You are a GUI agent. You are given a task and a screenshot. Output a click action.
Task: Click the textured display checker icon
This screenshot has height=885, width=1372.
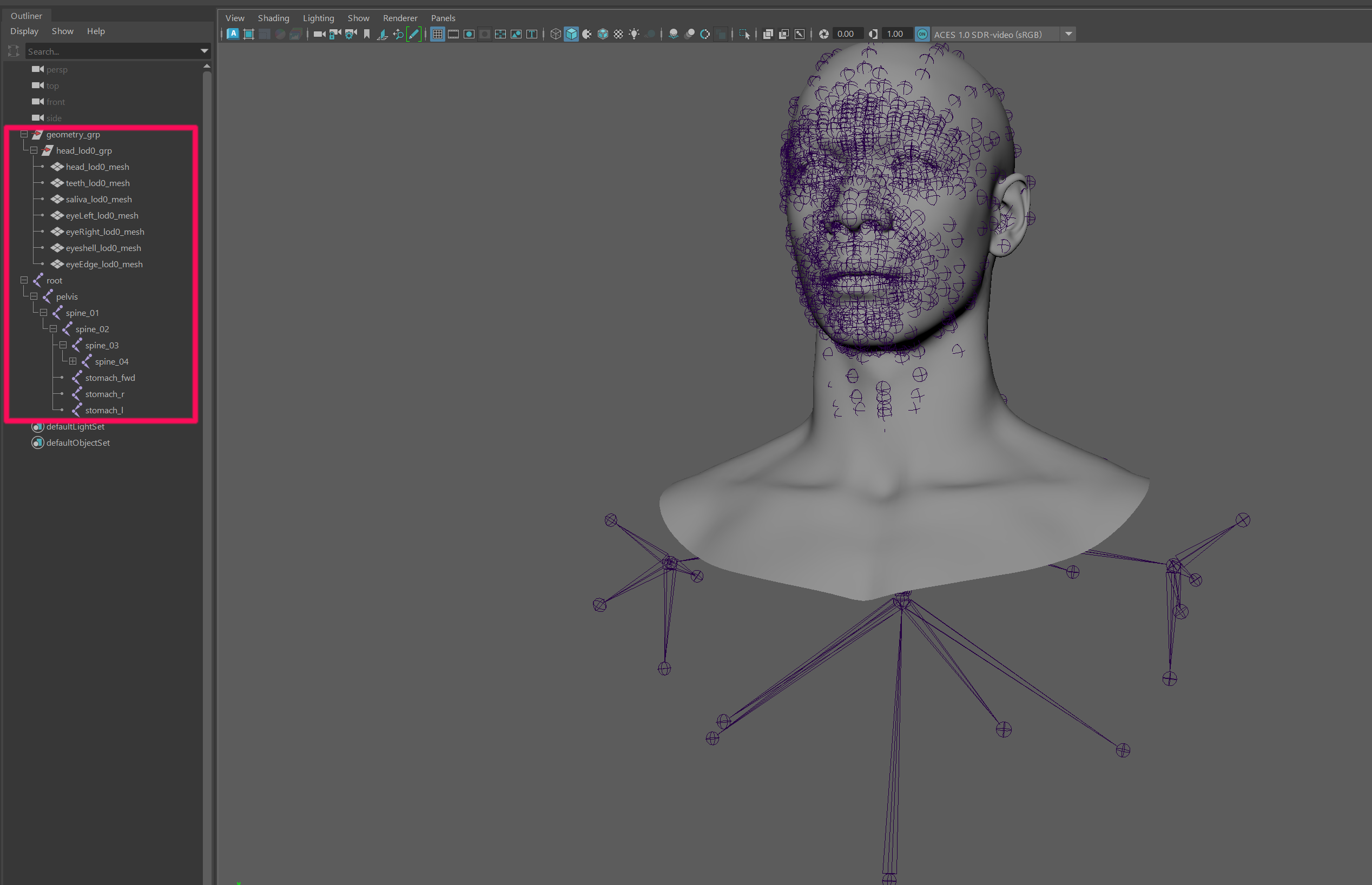[x=618, y=35]
